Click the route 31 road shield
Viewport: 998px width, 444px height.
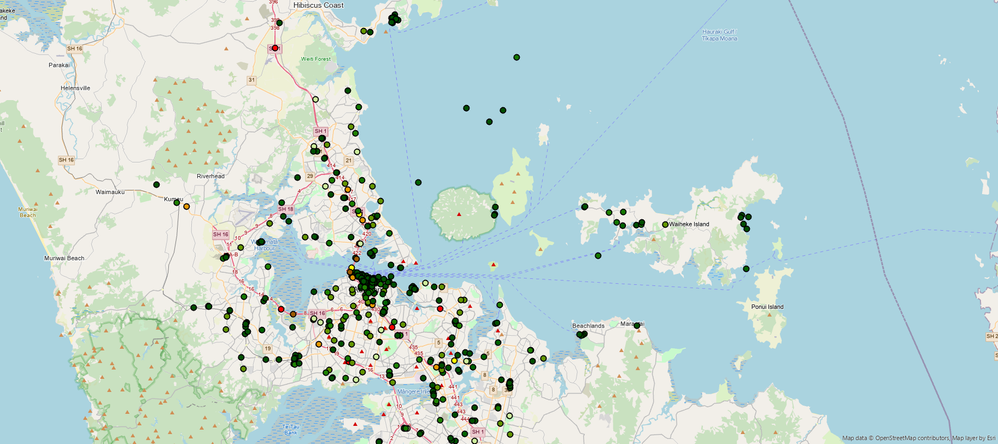[x=251, y=80]
